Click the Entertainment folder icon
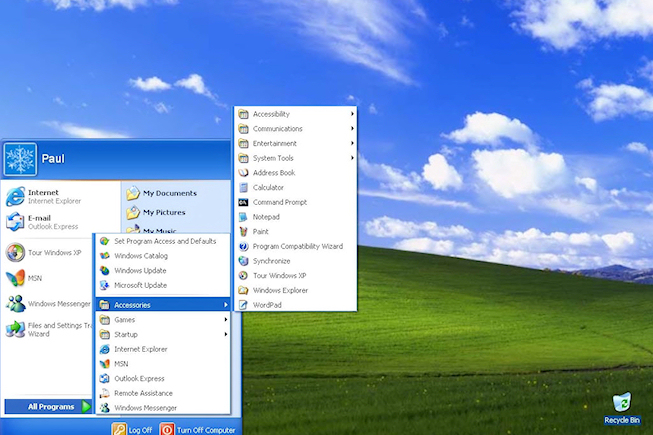This screenshot has width=653, height=435. click(x=243, y=144)
